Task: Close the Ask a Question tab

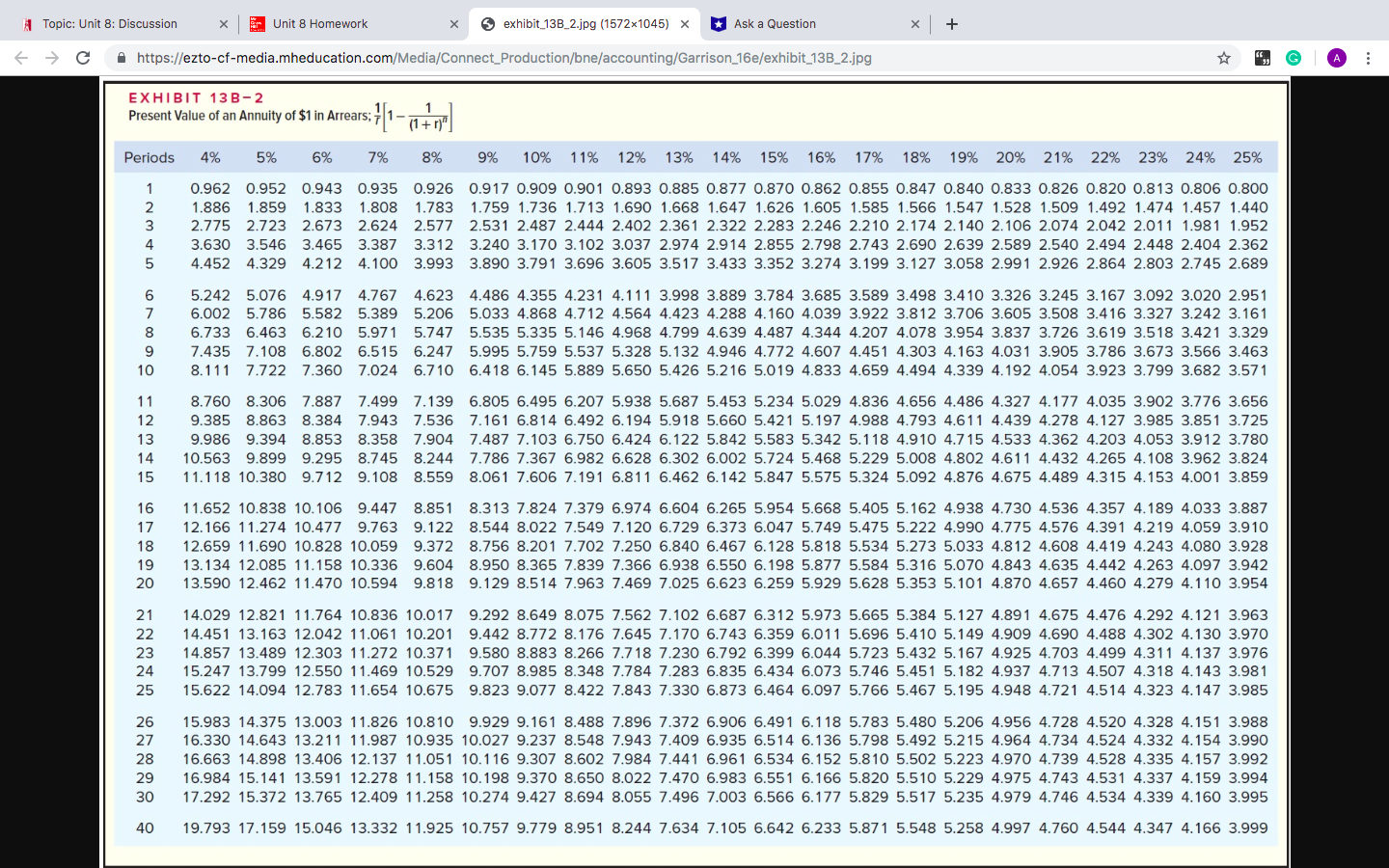Action: 915,24
